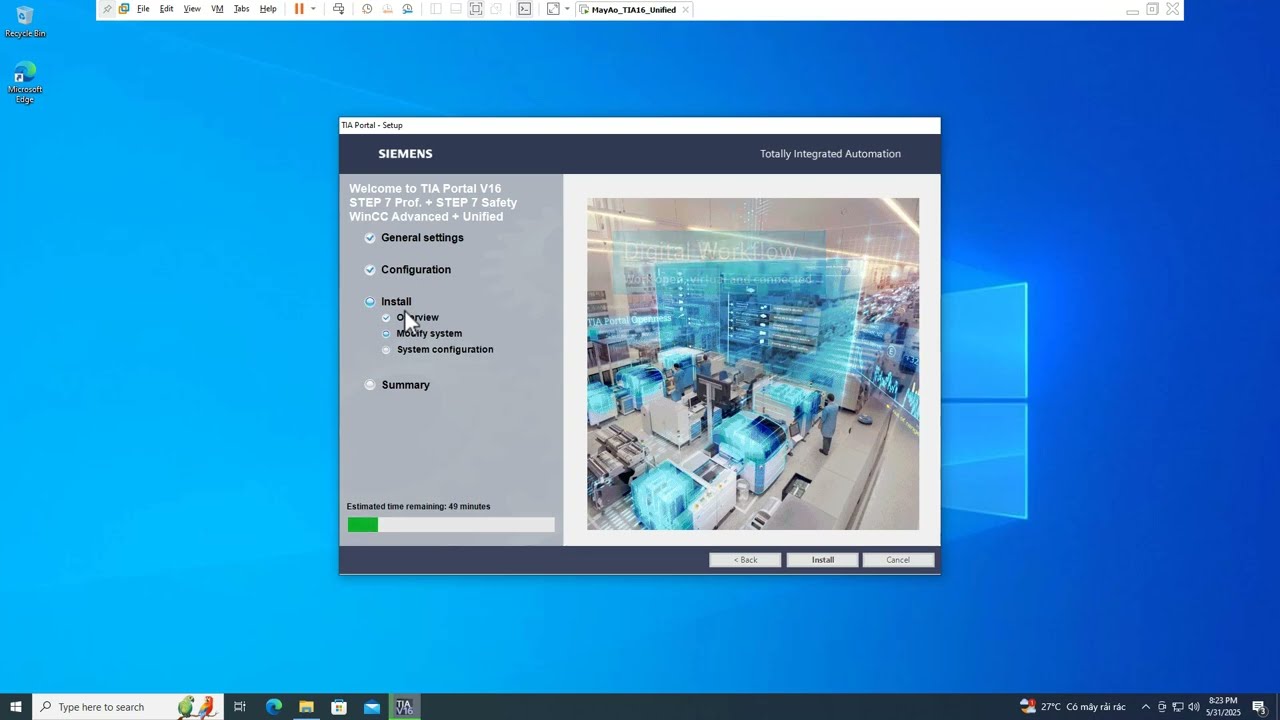1280x720 pixels.
Task: Open the View menu
Action: coord(192,9)
